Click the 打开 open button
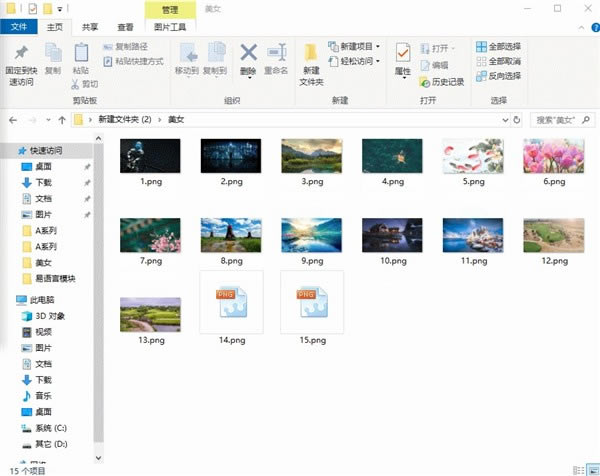 tap(437, 49)
